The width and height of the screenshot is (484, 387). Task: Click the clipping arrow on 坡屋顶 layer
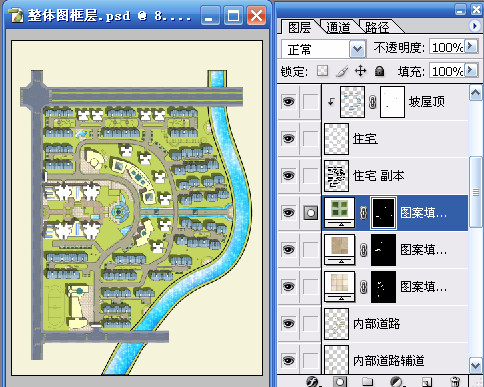coord(331,102)
